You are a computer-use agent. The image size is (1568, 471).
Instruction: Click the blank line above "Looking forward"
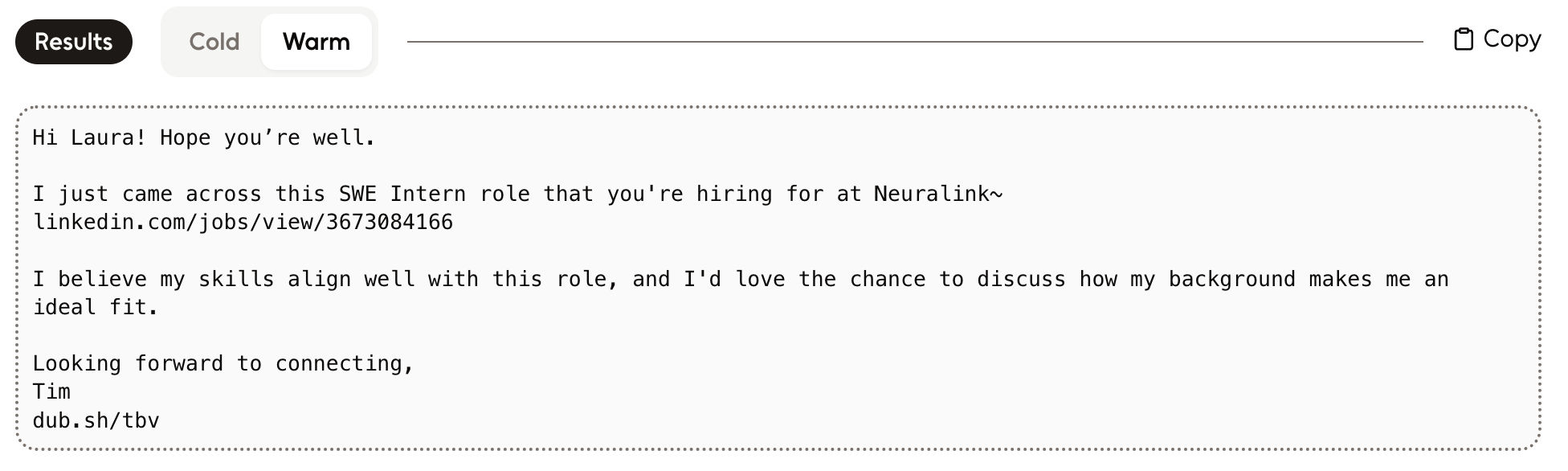pyautogui.click(x=482, y=336)
